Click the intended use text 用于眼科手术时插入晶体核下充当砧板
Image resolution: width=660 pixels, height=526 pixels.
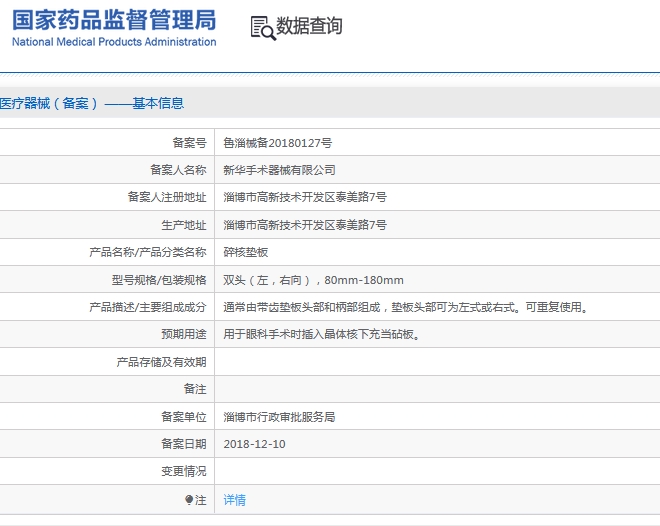[x=322, y=335]
